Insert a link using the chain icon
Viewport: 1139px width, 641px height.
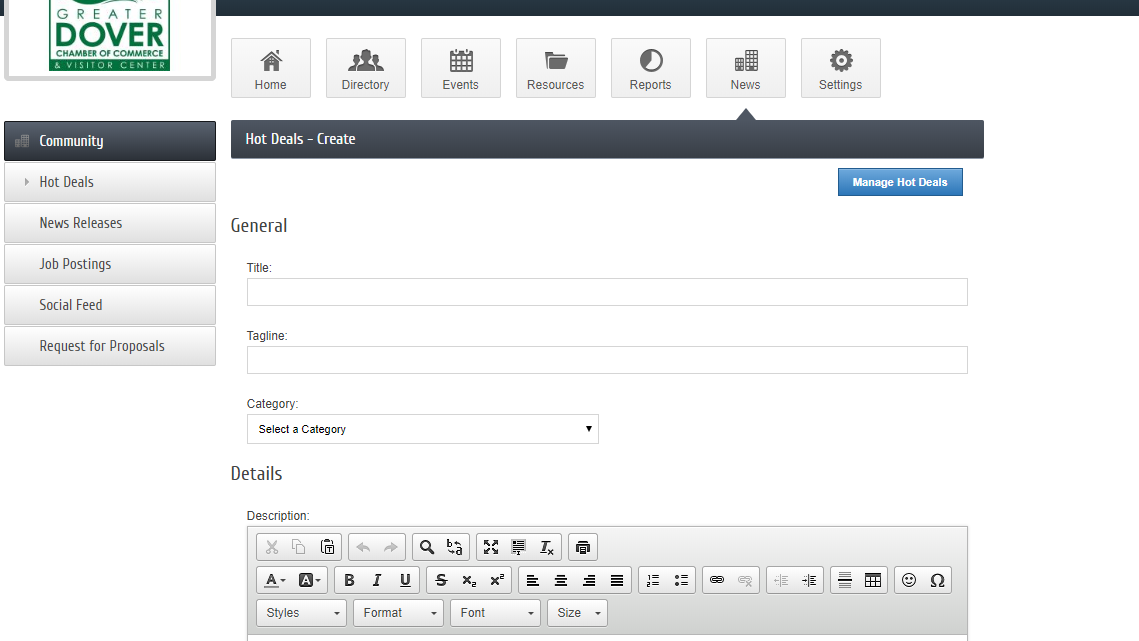[717, 580]
